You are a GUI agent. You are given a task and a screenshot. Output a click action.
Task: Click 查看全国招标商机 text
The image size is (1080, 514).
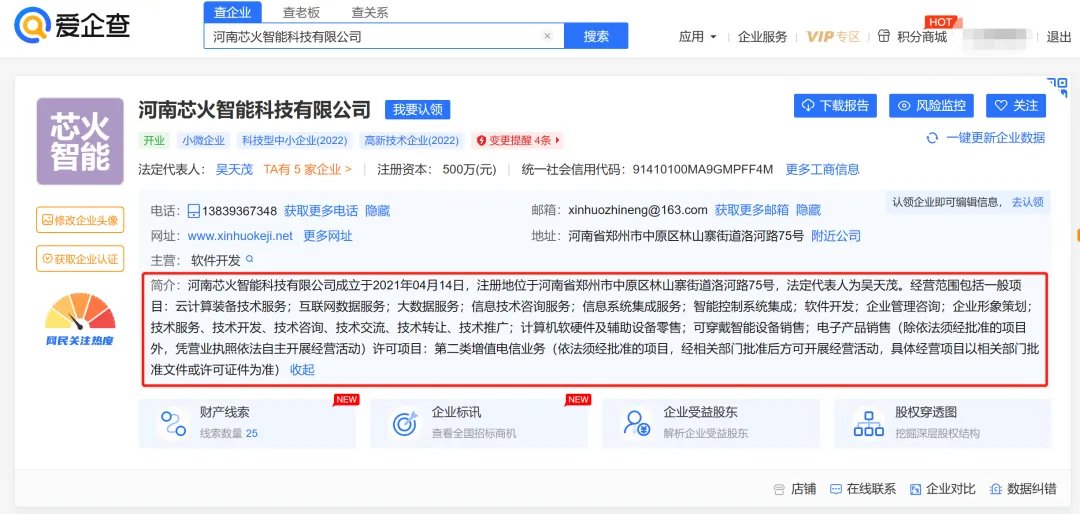pos(474,434)
